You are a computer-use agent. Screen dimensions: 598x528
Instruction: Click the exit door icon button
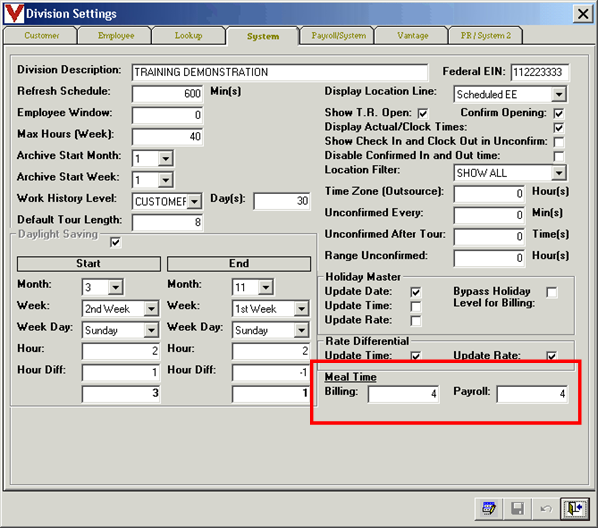coord(575,509)
